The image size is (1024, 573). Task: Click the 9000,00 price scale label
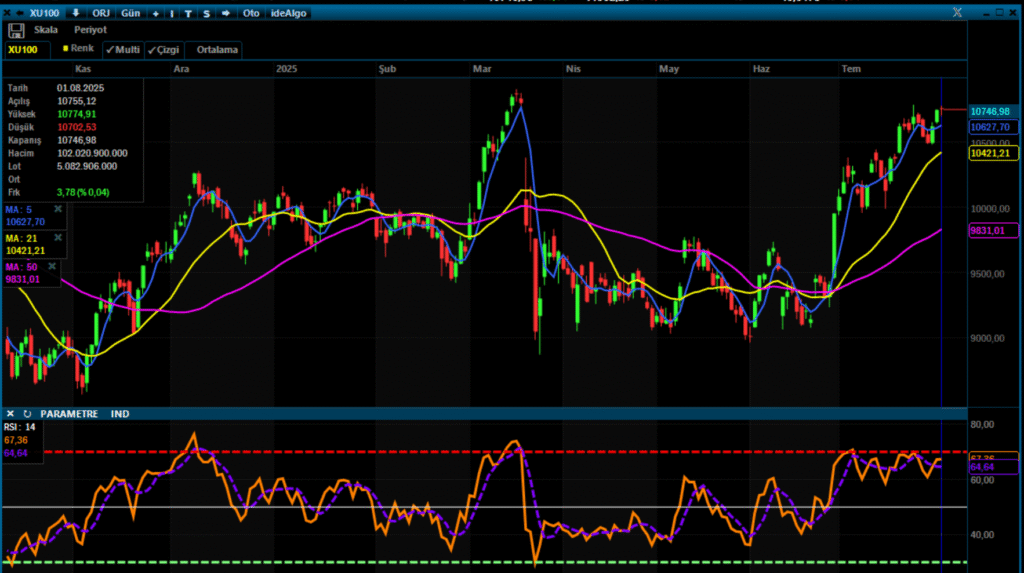coord(987,338)
